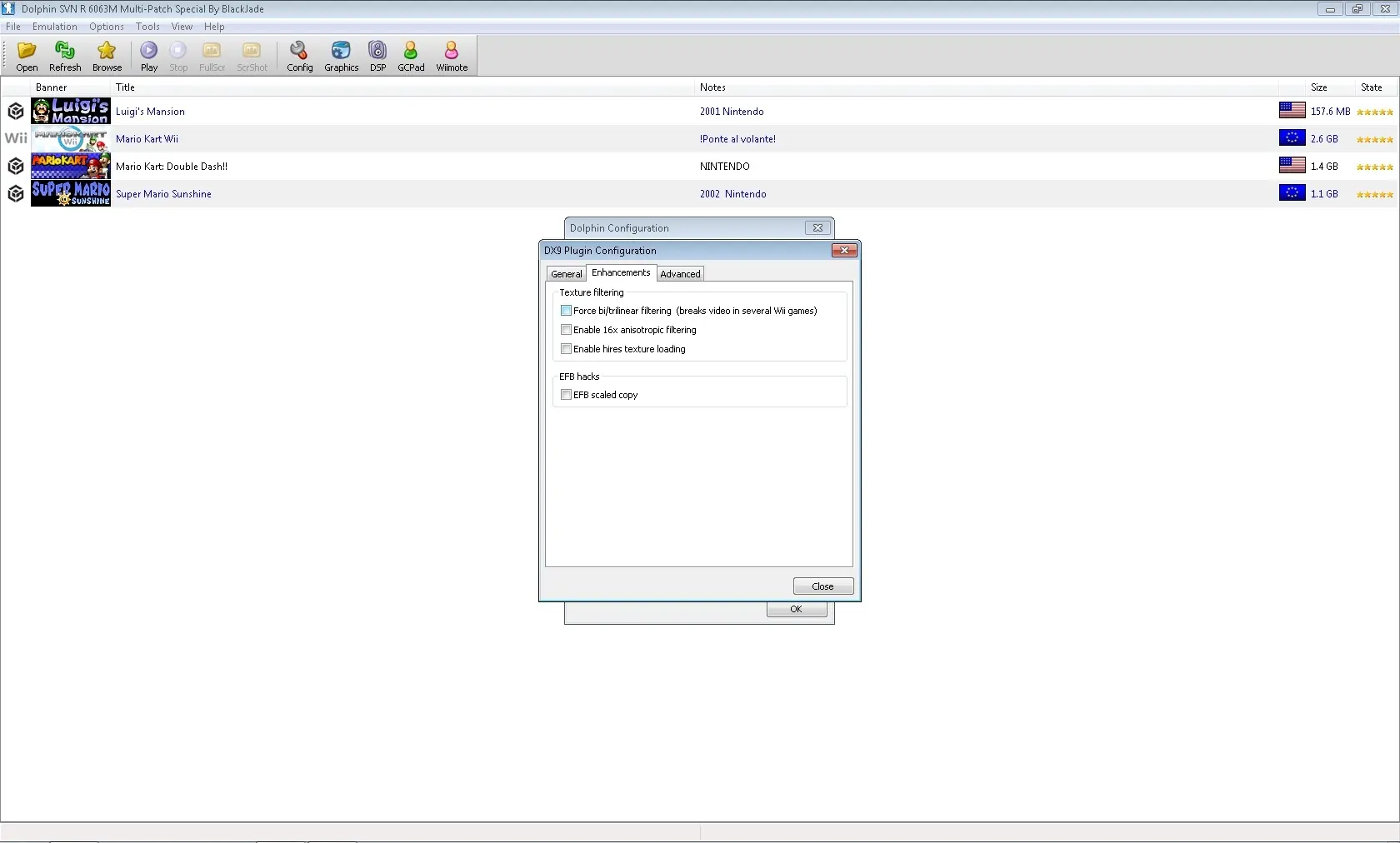Select the Enhancements tab
1400x843 pixels.
tap(621, 272)
